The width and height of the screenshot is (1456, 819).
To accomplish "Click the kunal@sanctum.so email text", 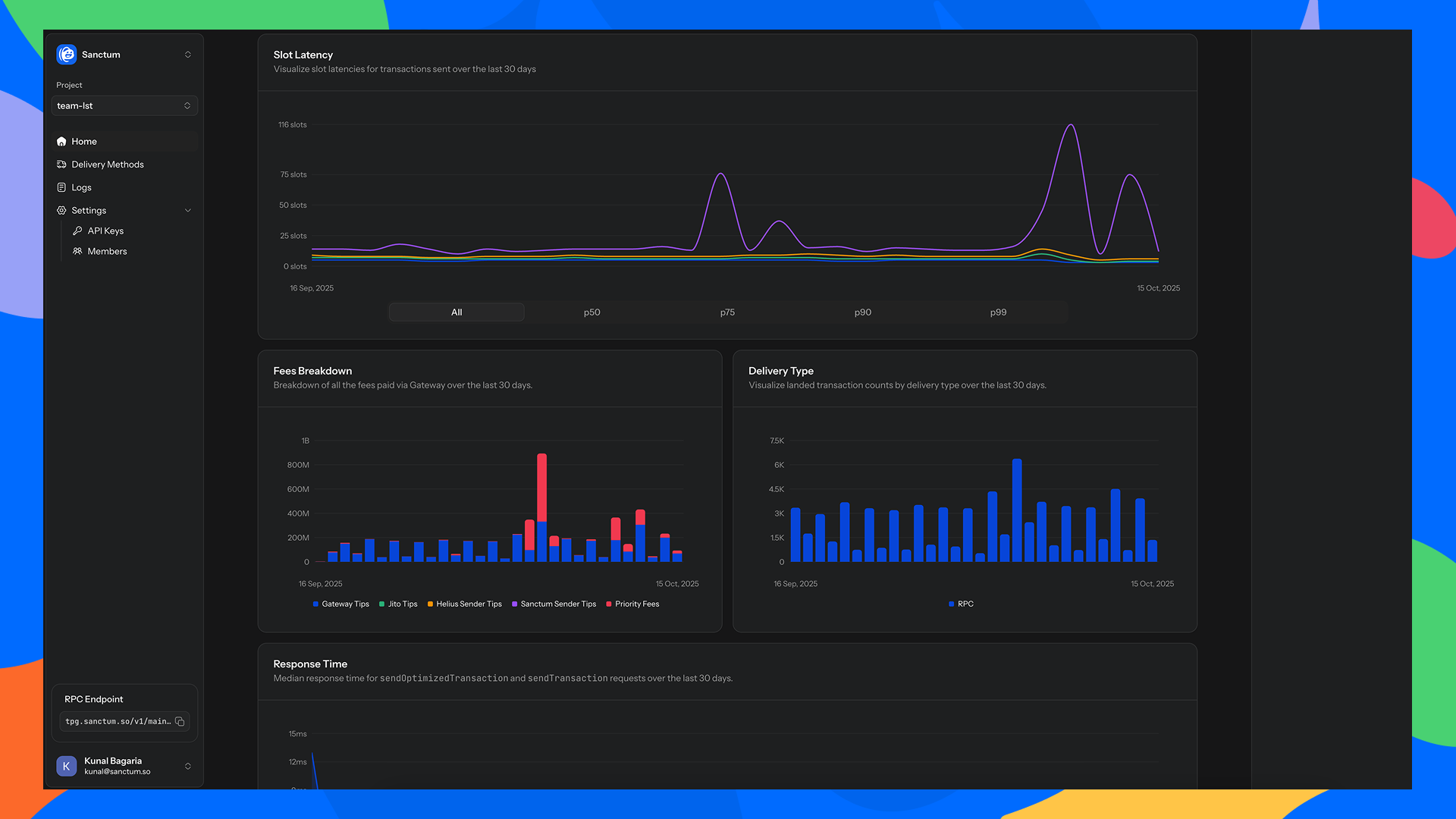I will [x=118, y=772].
